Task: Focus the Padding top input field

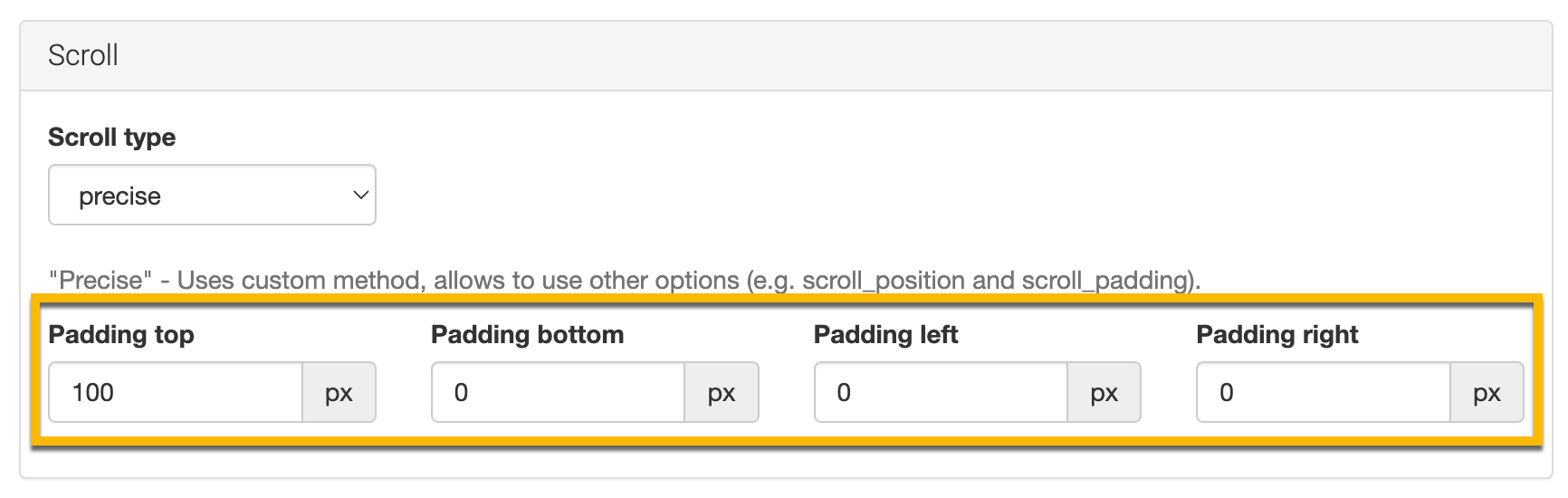Action: pyautogui.click(x=175, y=393)
